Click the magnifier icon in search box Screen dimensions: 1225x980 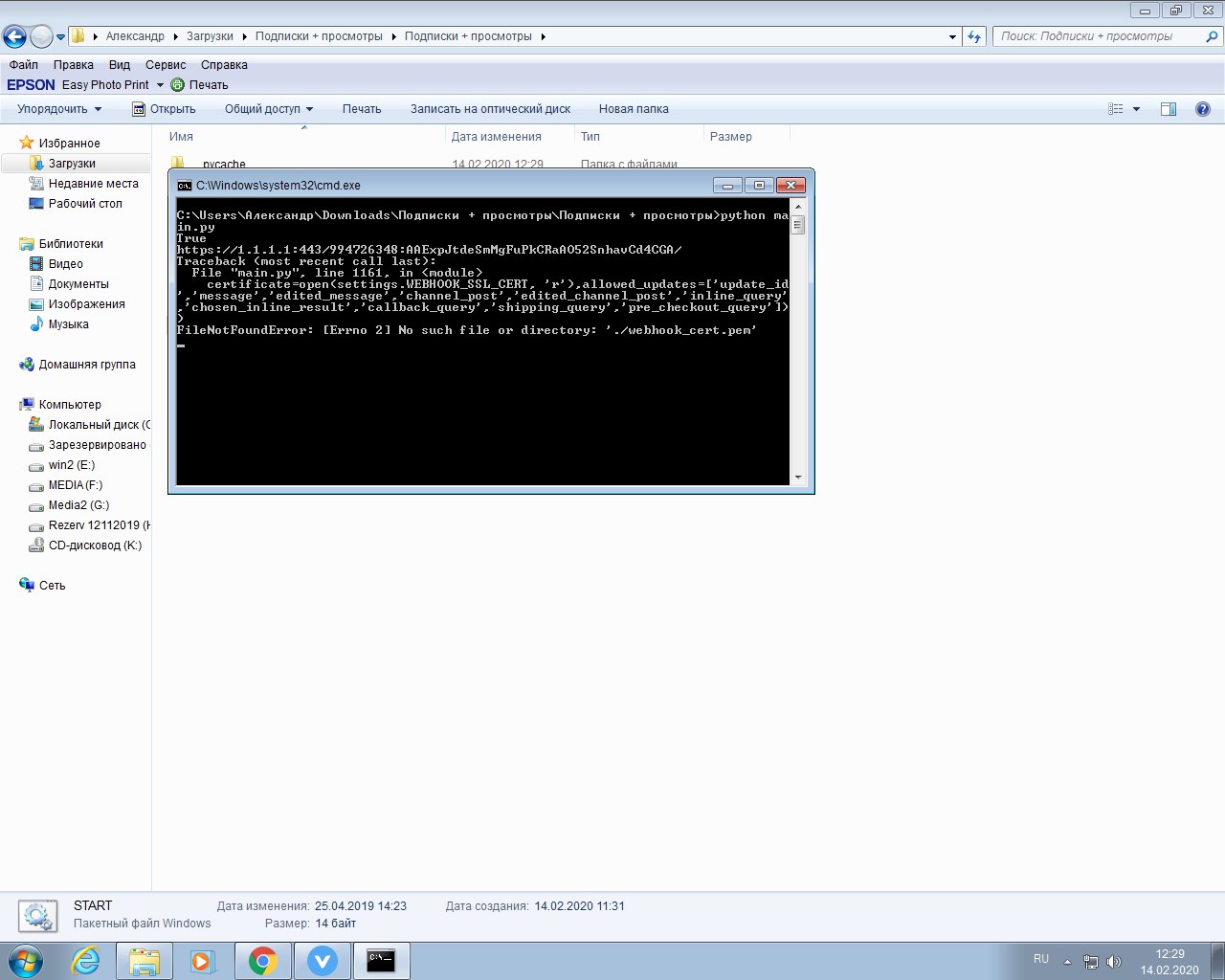tap(1212, 36)
